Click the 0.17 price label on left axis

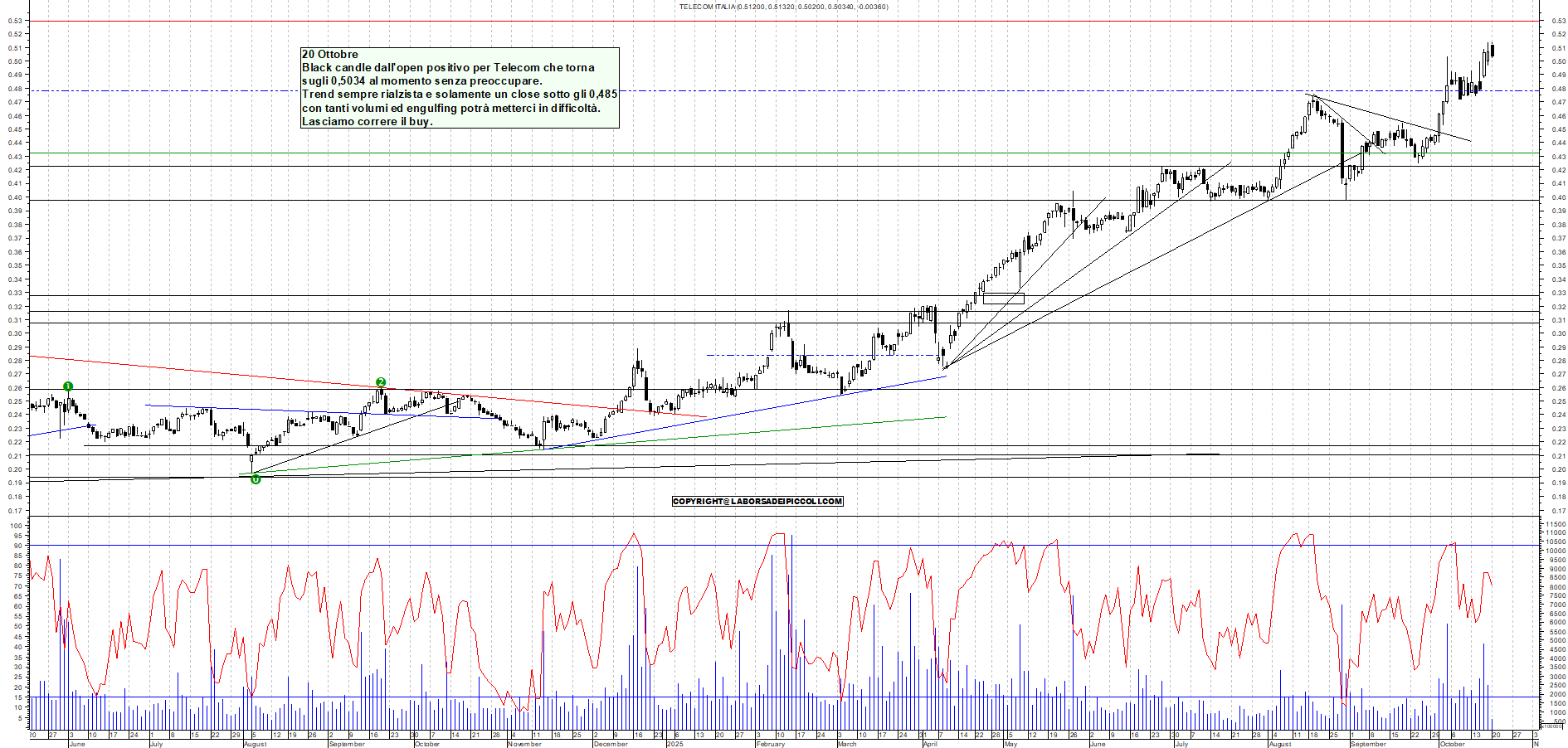coord(15,511)
